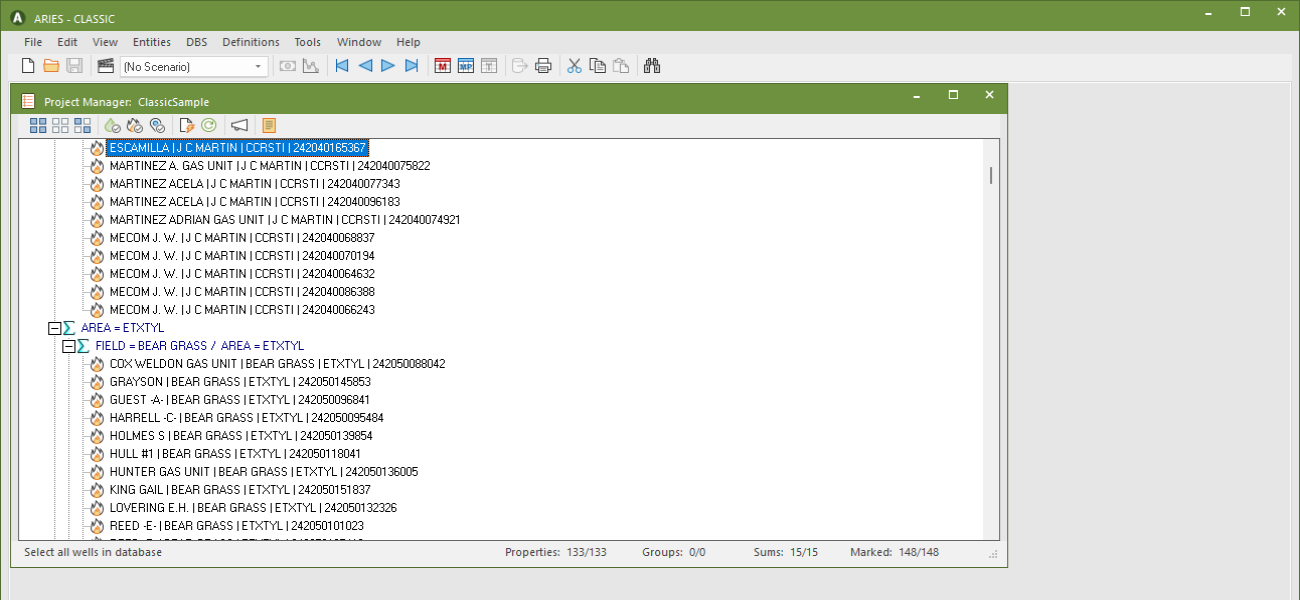Select HOLMES S BEAR GRASS well
This screenshot has height=600, width=1300.
tap(241, 436)
